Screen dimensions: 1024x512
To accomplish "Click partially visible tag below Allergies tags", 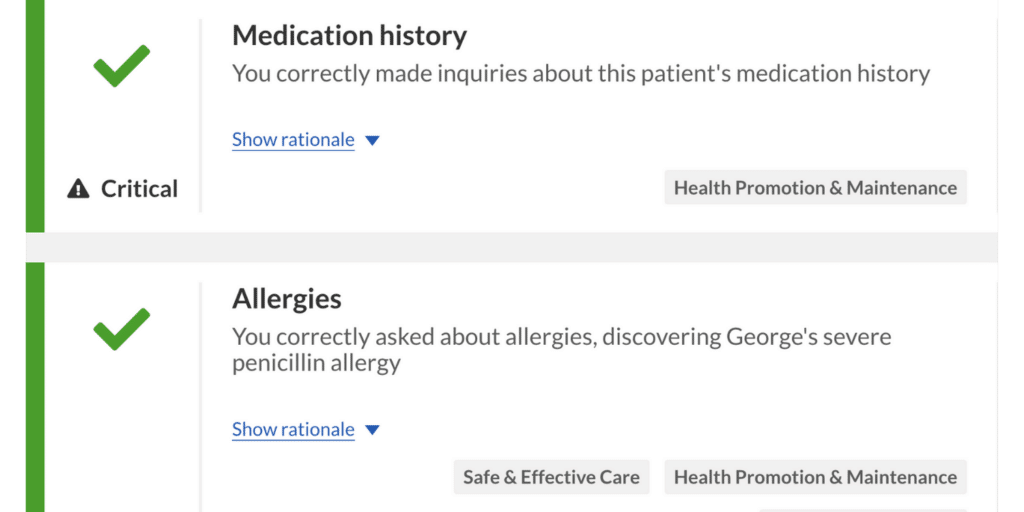I will click(862, 510).
